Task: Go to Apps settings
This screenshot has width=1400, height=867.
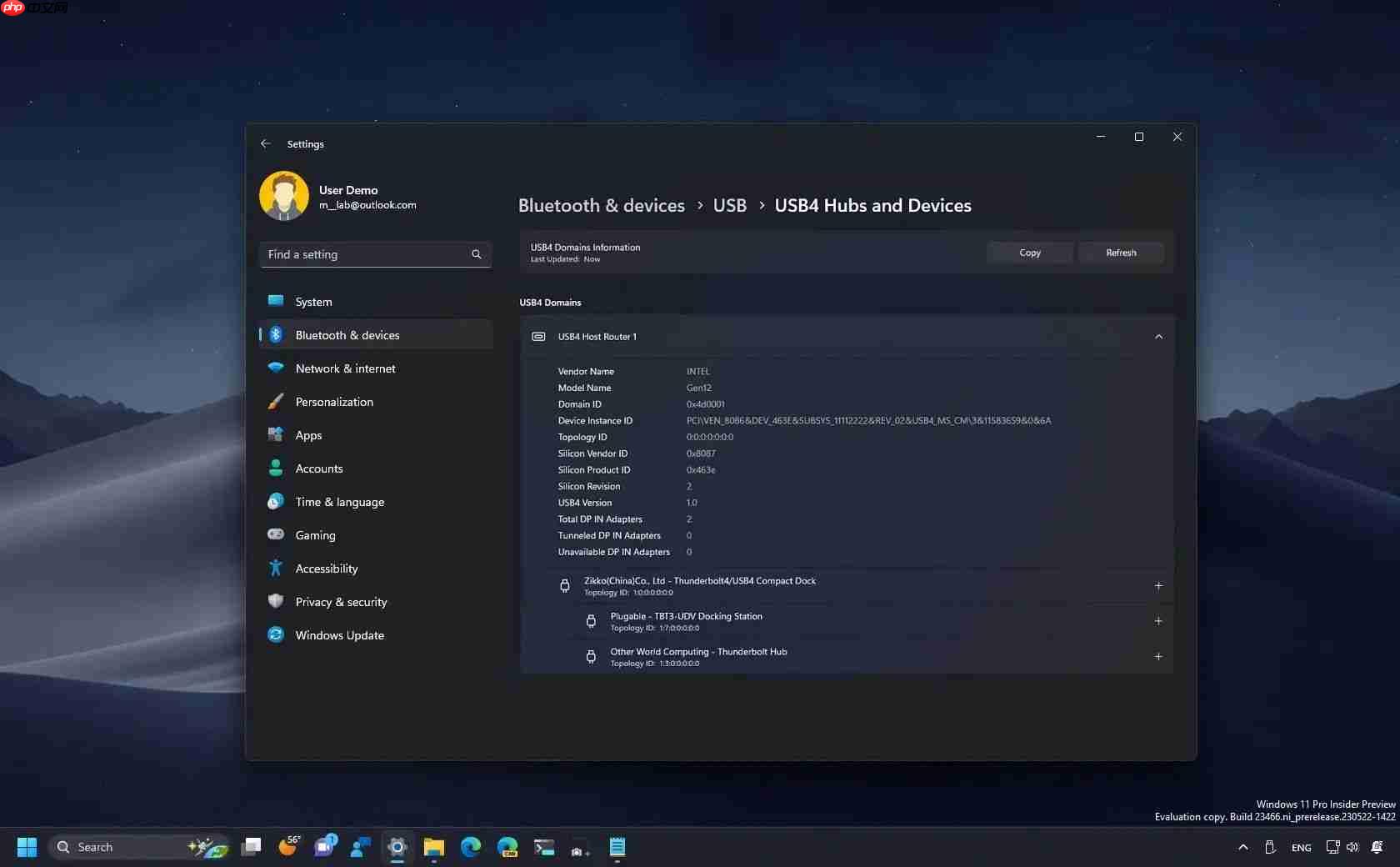Action: (376, 435)
